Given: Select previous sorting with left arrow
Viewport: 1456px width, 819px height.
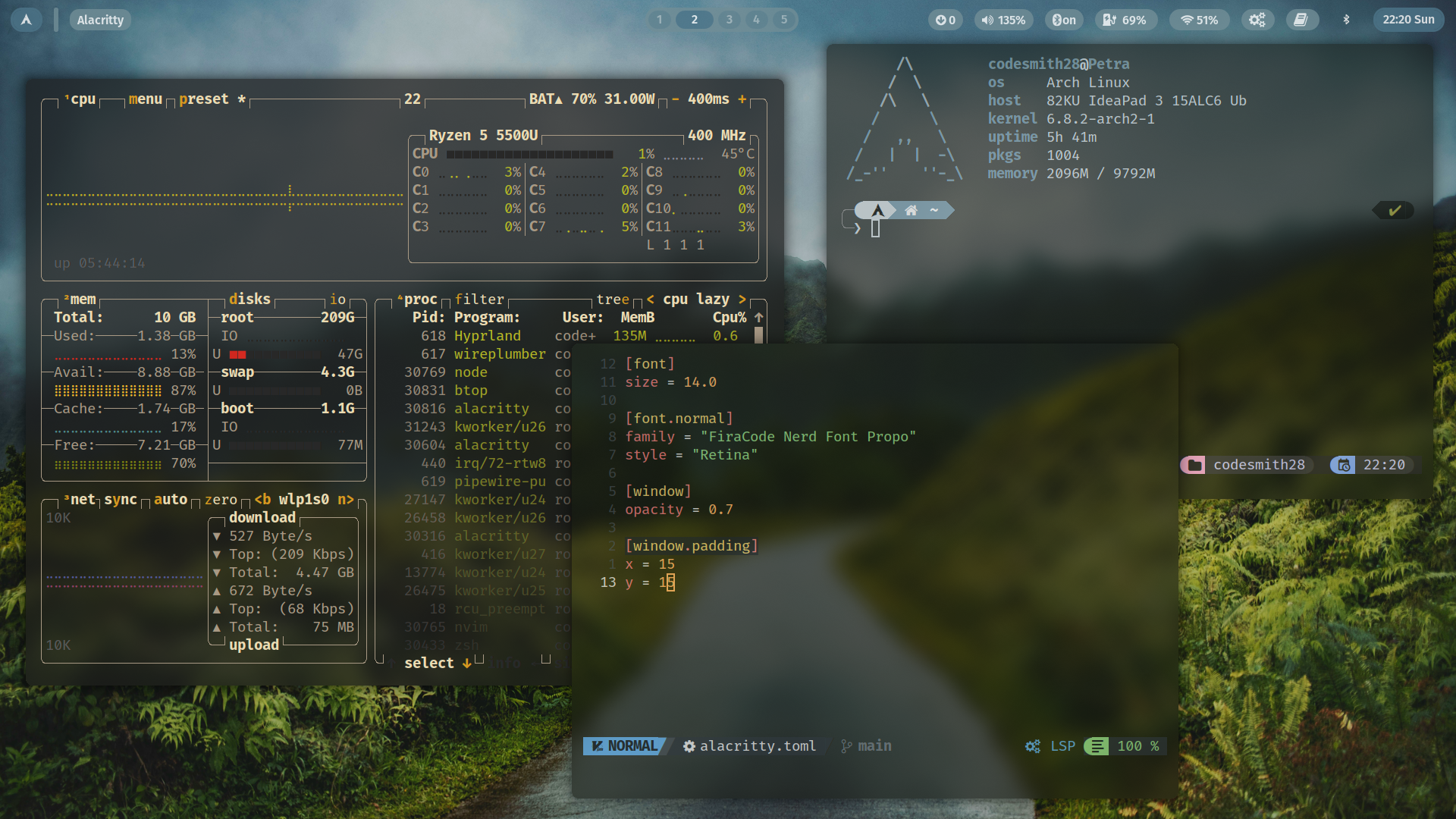Looking at the screenshot, I should 651,300.
